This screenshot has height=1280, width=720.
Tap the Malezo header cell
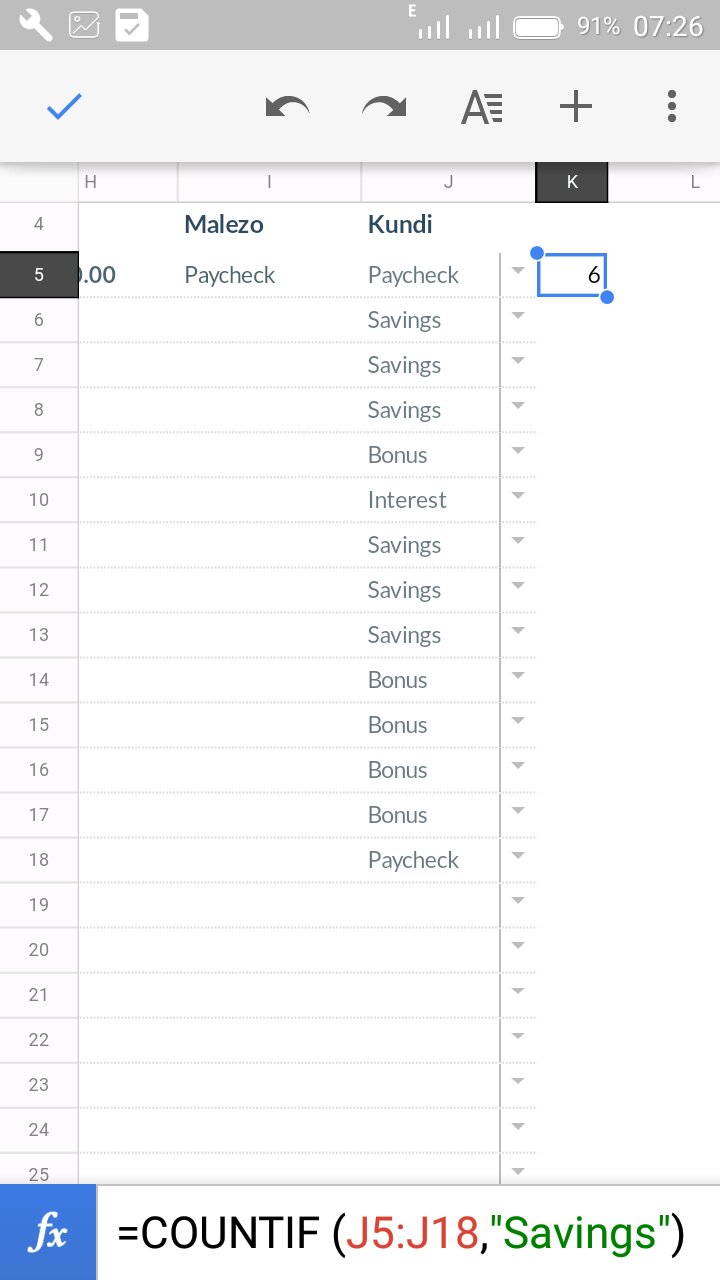224,224
